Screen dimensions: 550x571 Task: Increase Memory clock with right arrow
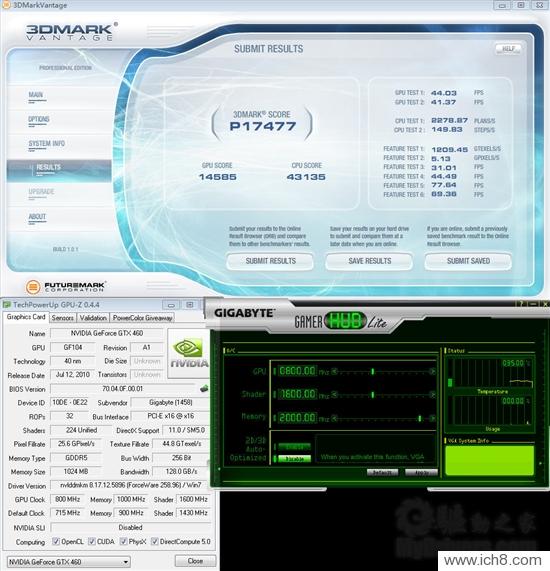tap(432, 418)
